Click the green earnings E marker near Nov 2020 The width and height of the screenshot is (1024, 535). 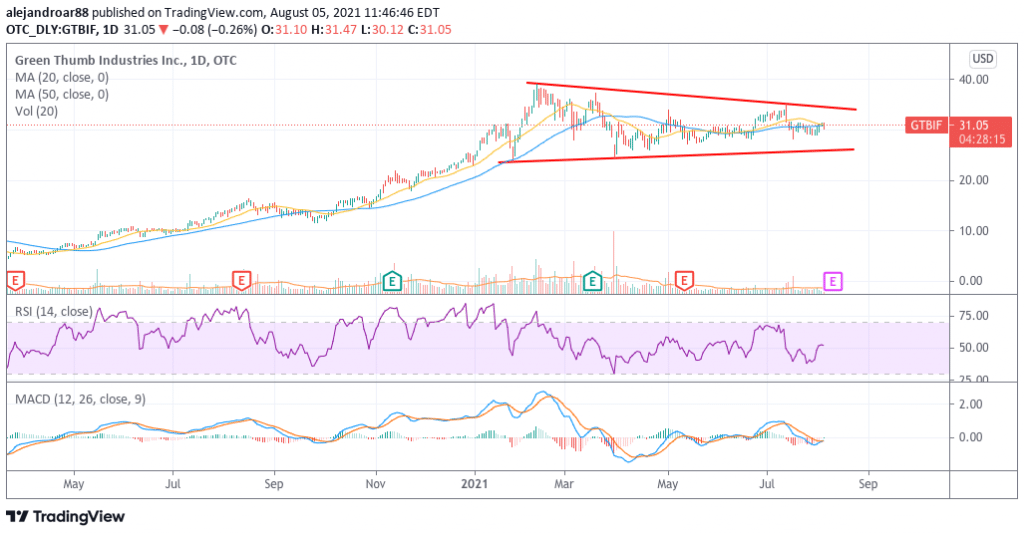pos(392,282)
